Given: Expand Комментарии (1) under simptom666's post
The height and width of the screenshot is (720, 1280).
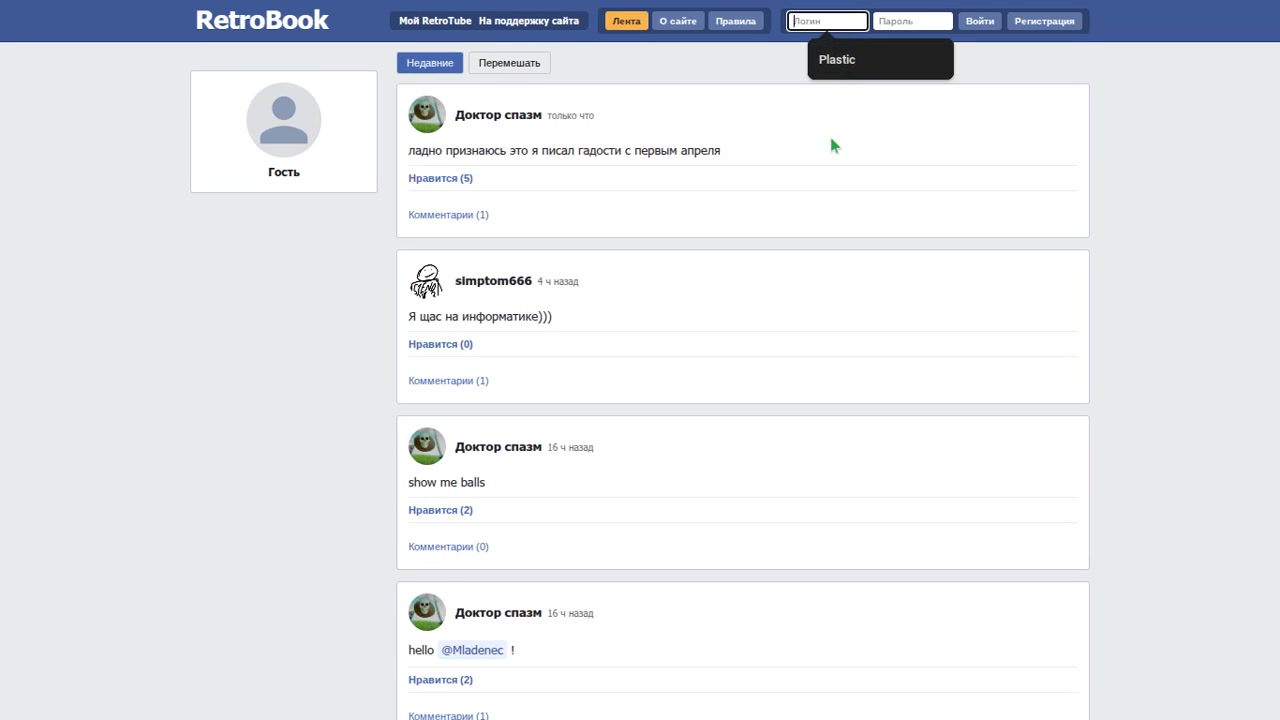Looking at the screenshot, I should pyautogui.click(x=448, y=381).
